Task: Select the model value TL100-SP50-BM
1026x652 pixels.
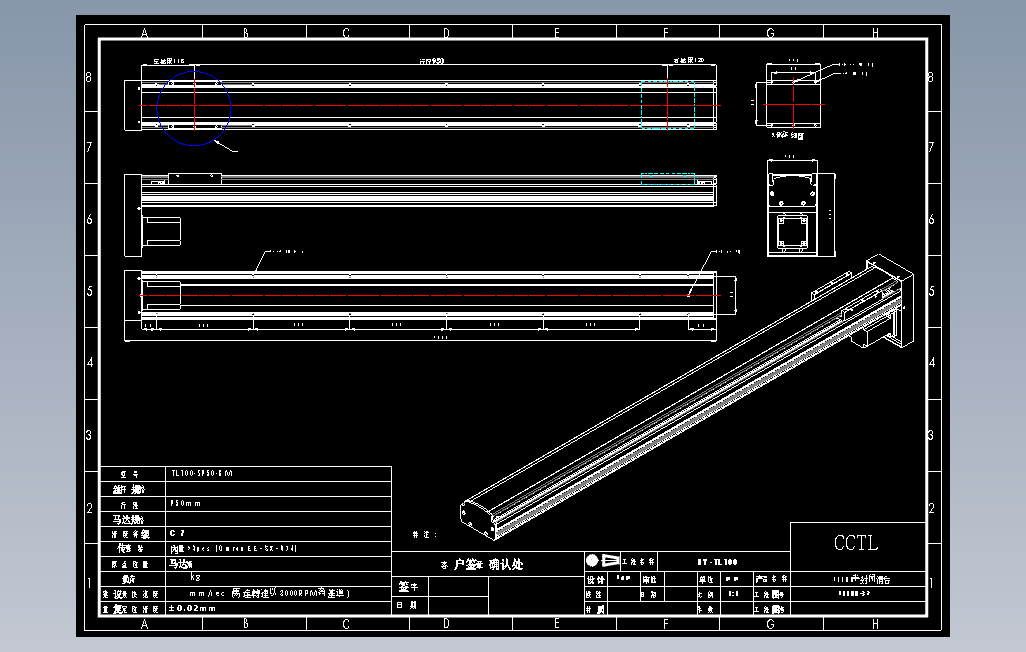Action: [202, 473]
